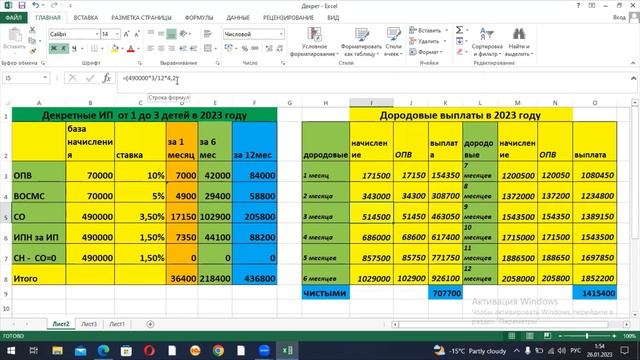The width and height of the screenshot is (640, 360).
Task: Switch to the ВСТАВКА tab
Action: (x=86, y=18)
